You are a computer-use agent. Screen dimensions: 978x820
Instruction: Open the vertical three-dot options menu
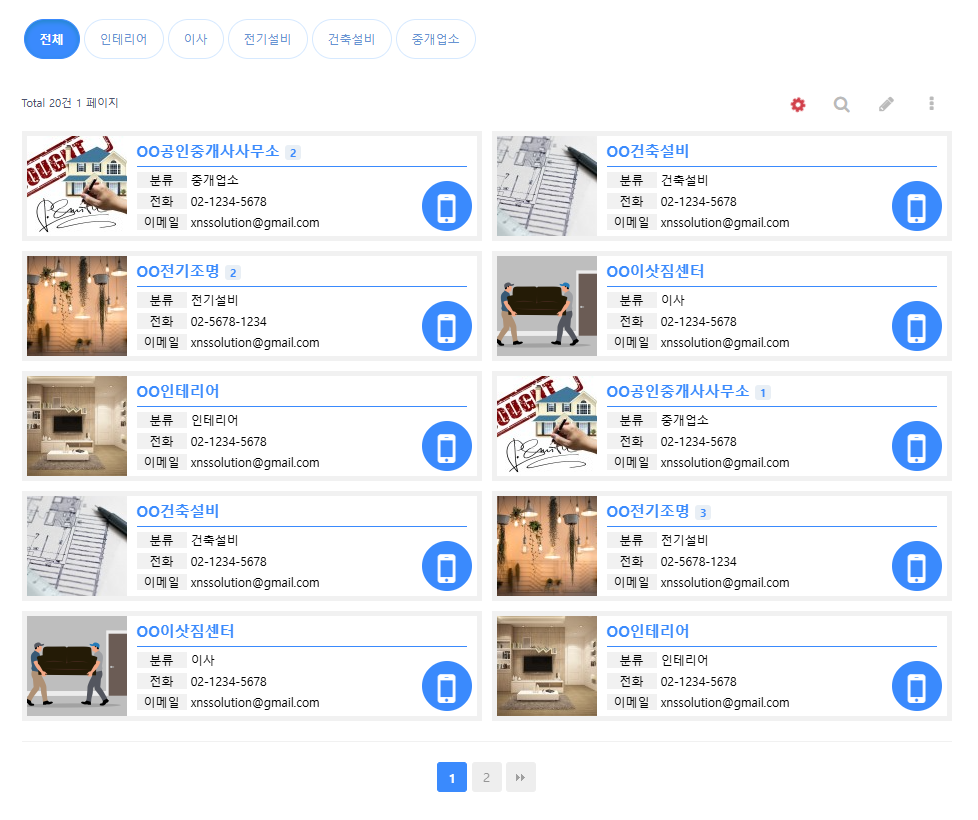click(931, 103)
